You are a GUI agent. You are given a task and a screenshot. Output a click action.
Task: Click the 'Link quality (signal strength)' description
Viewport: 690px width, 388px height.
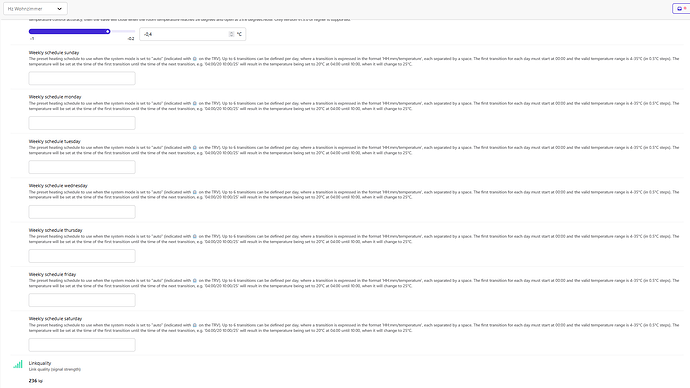pos(55,370)
